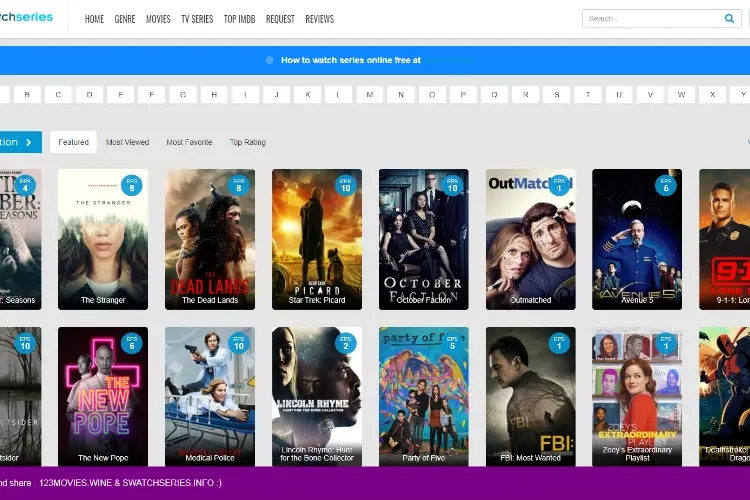Viewport: 750px width, 500px height.
Task: Open the Lincoln Rhyme poster
Action: click(x=317, y=397)
